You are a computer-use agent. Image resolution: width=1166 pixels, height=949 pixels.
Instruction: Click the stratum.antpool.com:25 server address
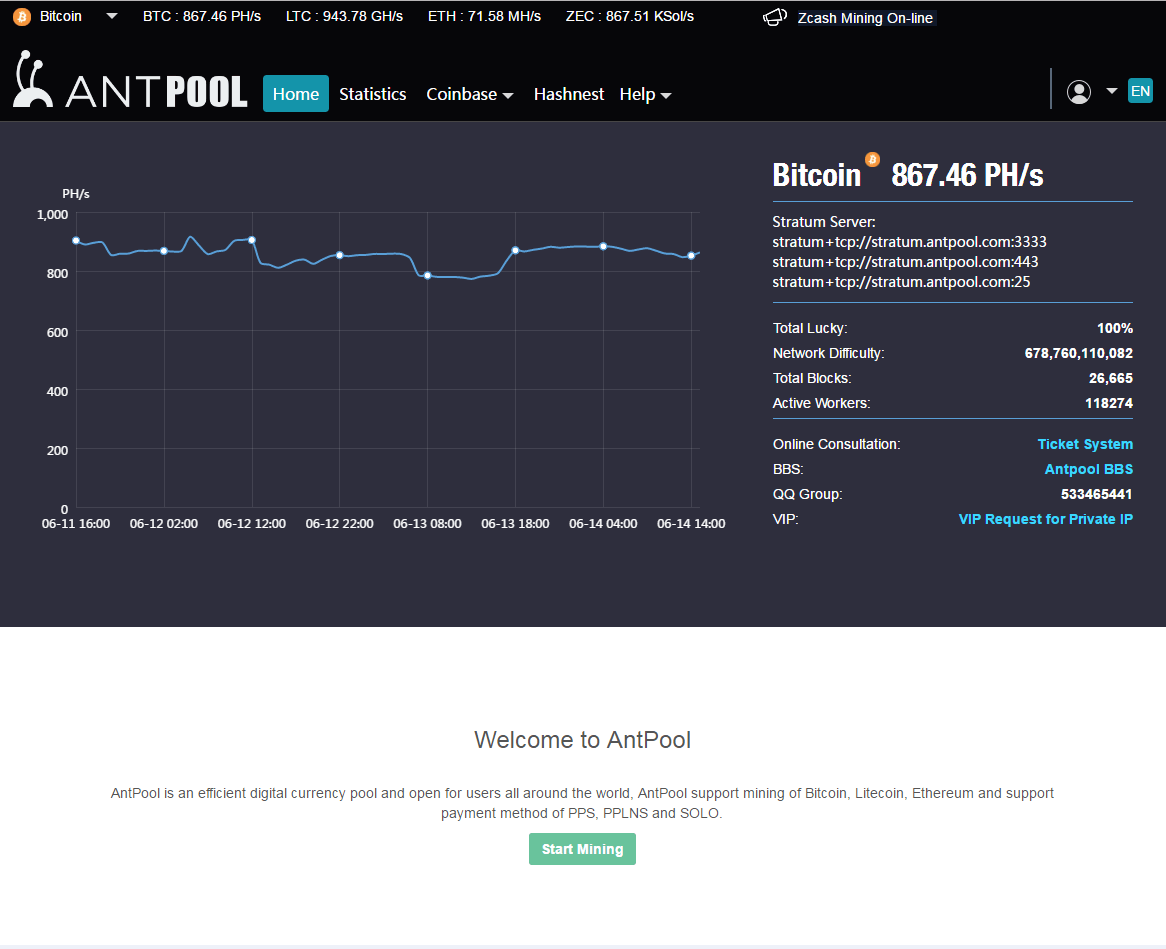point(901,282)
